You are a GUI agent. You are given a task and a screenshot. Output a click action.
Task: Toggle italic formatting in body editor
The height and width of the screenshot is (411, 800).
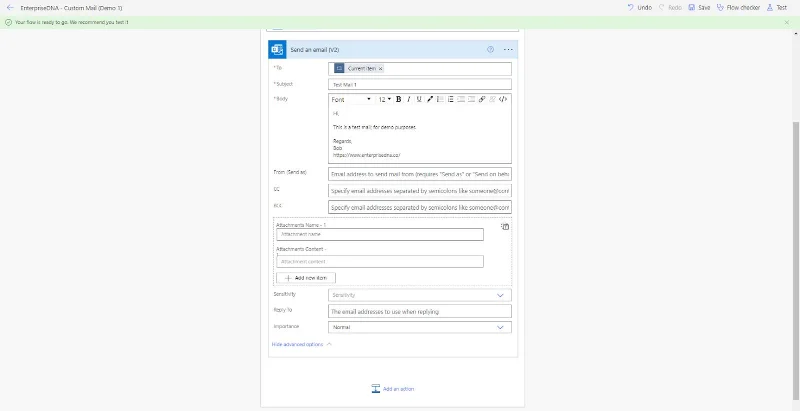coord(409,99)
